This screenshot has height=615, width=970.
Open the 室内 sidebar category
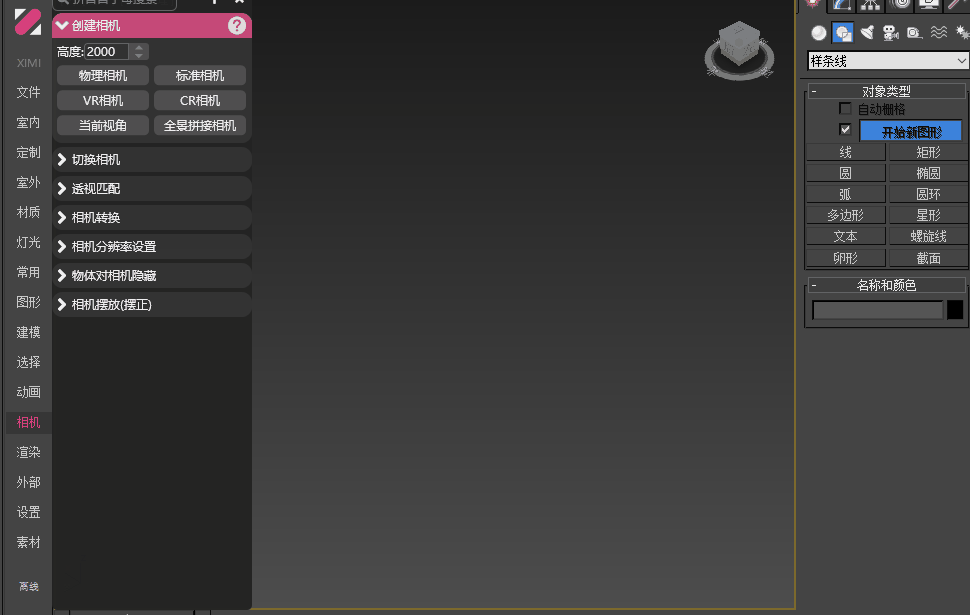[28, 123]
